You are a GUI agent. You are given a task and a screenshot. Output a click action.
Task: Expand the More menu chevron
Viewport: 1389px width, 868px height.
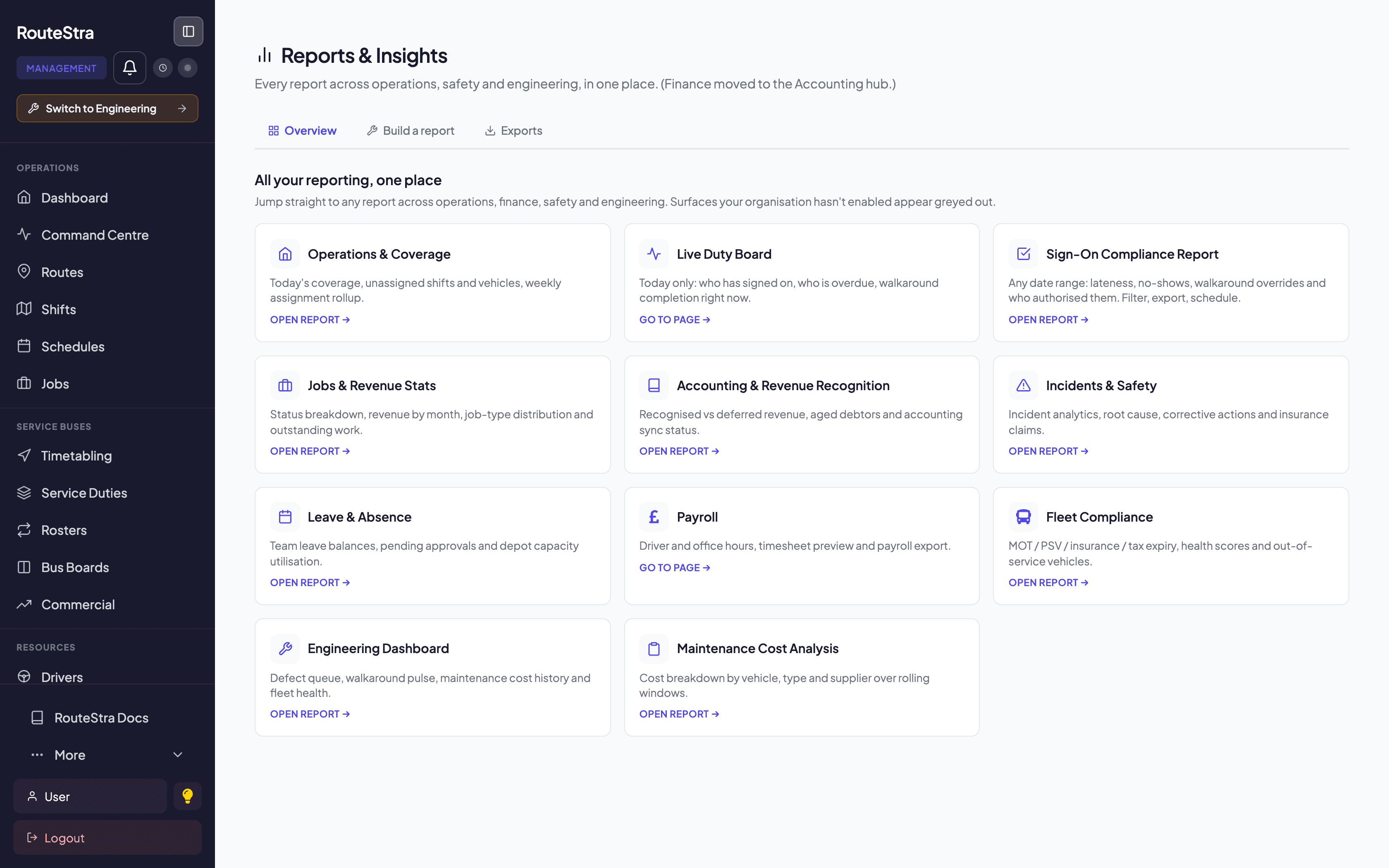pyautogui.click(x=178, y=755)
